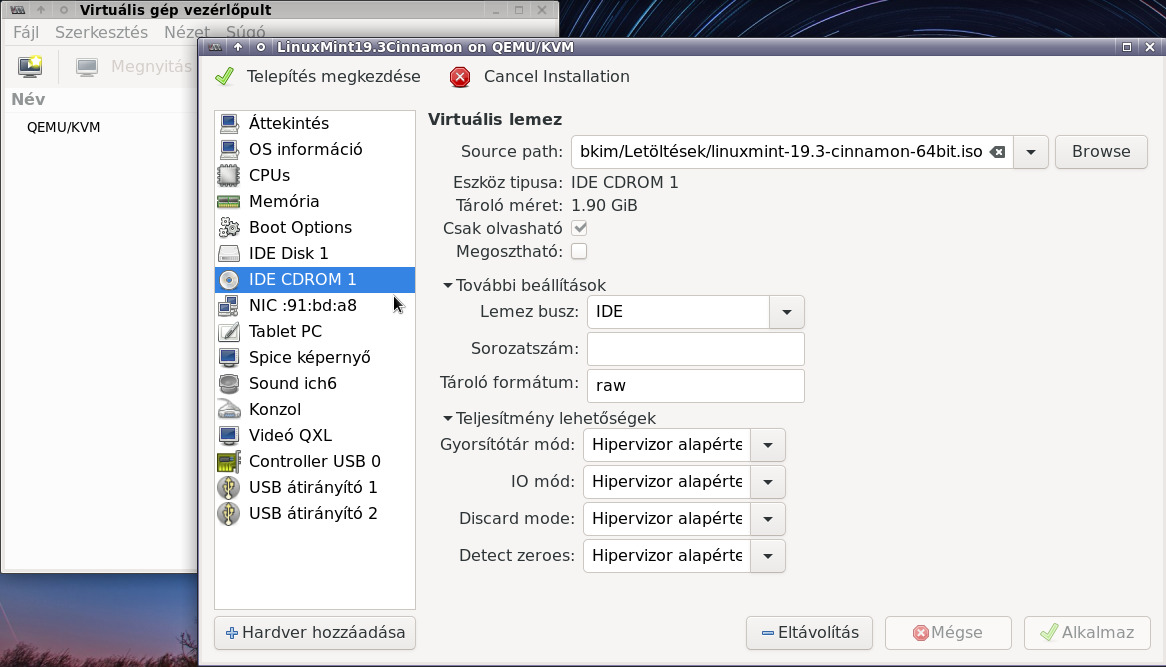Screen dimensions: 1166x667
Task: Open Detect zeroes dropdown
Action: tap(768, 556)
